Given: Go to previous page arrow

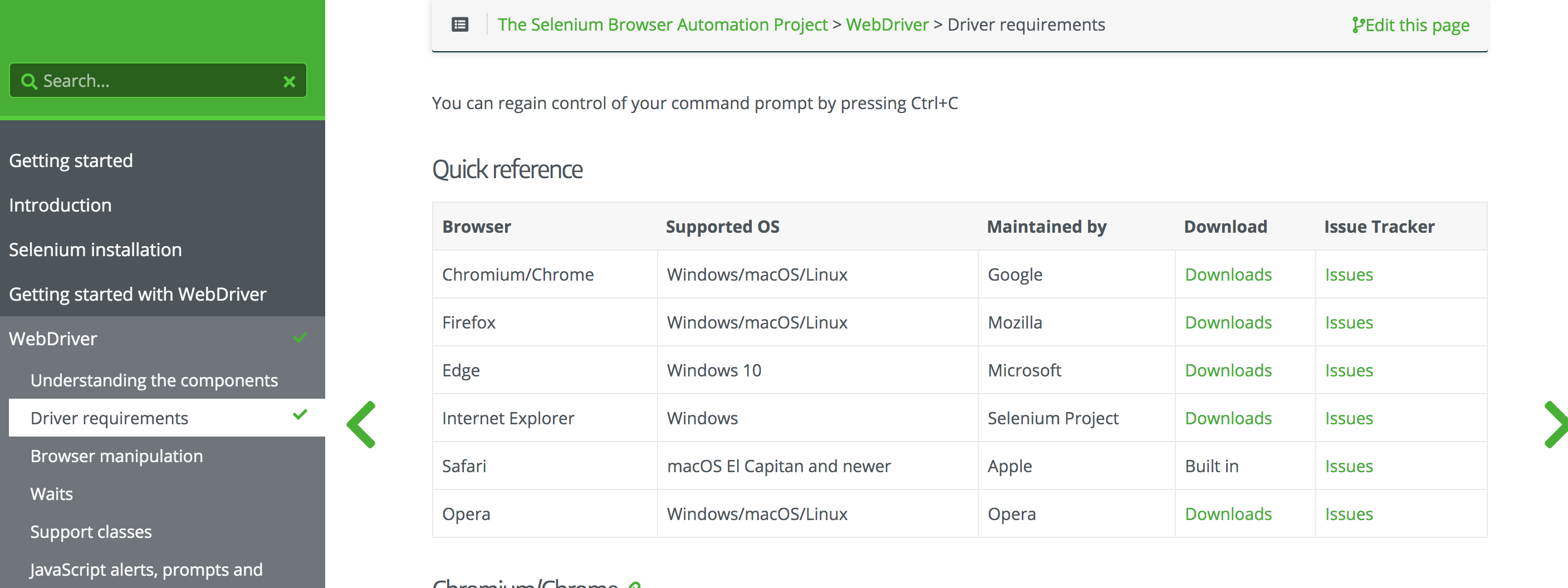Looking at the screenshot, I should pyautogui.click(x=361, y=424).
